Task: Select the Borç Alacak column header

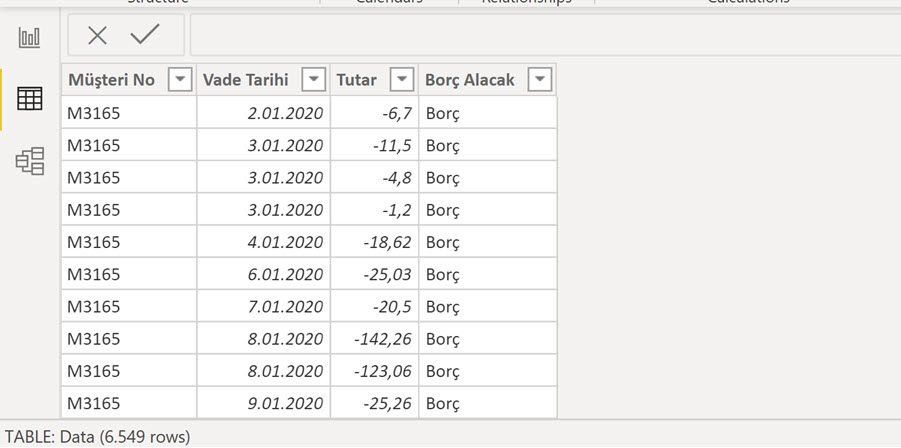Action: (487, 80)
